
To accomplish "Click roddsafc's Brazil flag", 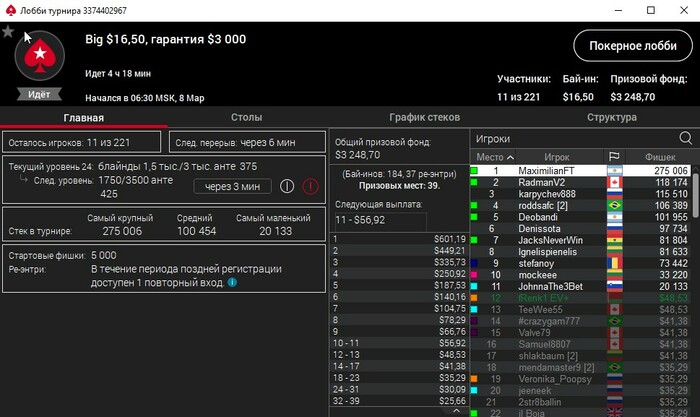I will click(x=614, y=205).
